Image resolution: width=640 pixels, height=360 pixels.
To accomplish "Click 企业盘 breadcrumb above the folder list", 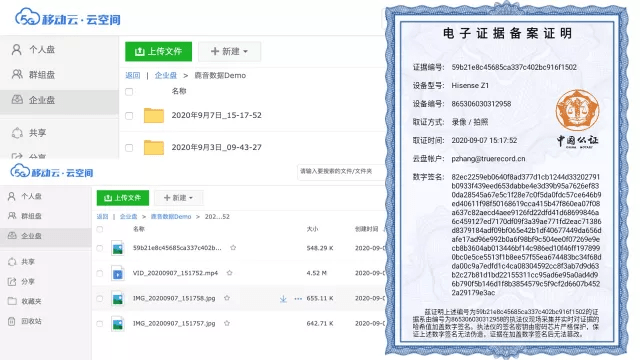I will tap(166, 76).
